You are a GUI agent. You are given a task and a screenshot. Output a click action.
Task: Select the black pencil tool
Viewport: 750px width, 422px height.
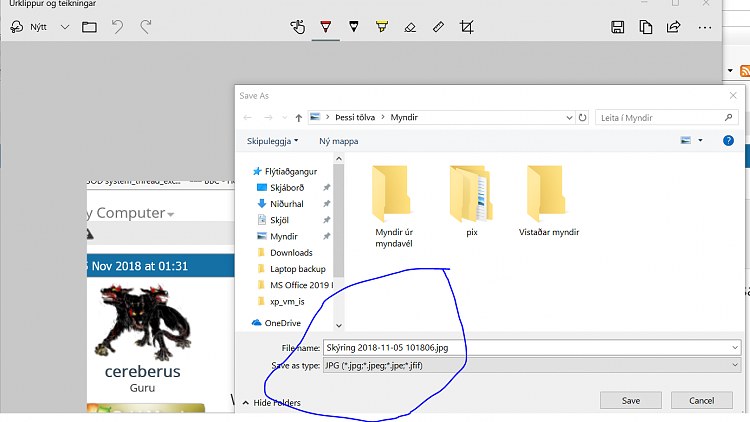353,27
